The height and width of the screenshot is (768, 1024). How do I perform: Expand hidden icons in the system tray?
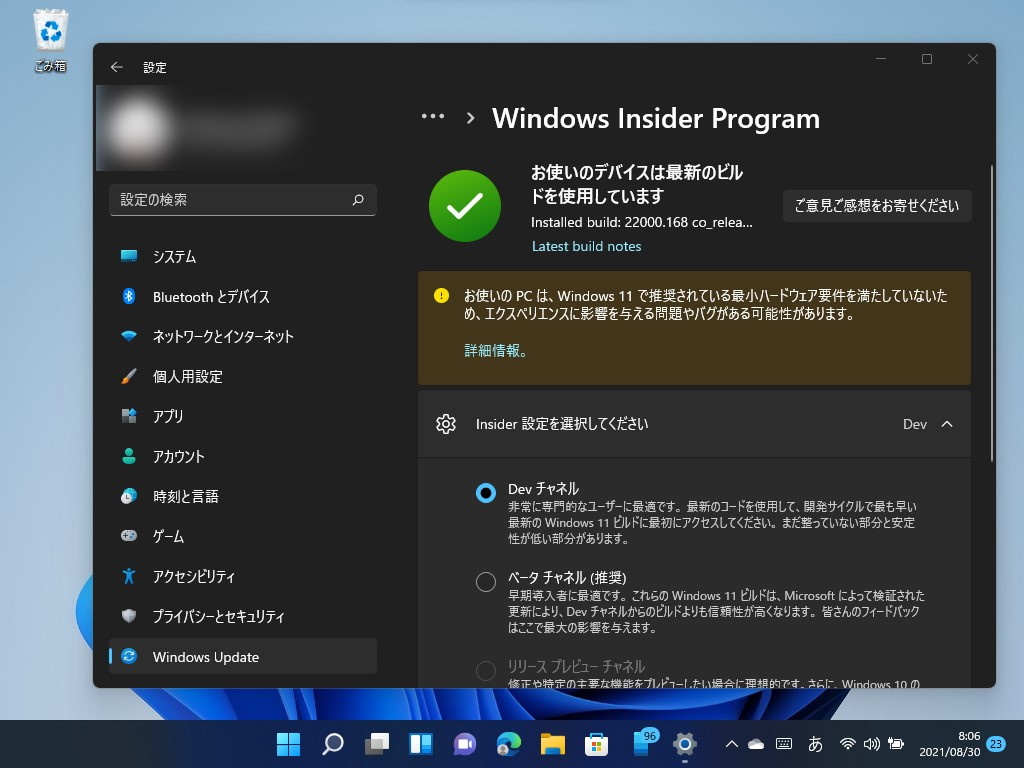coord(731,744)
